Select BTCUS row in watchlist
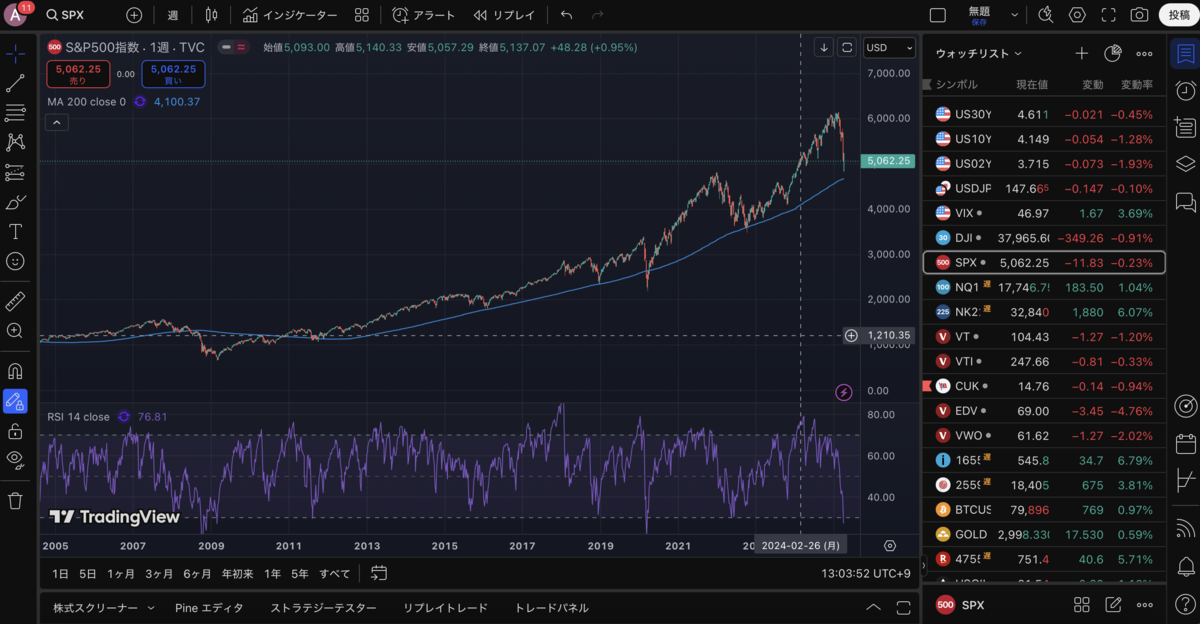 pyautogui.click(x=1044, y=510)
